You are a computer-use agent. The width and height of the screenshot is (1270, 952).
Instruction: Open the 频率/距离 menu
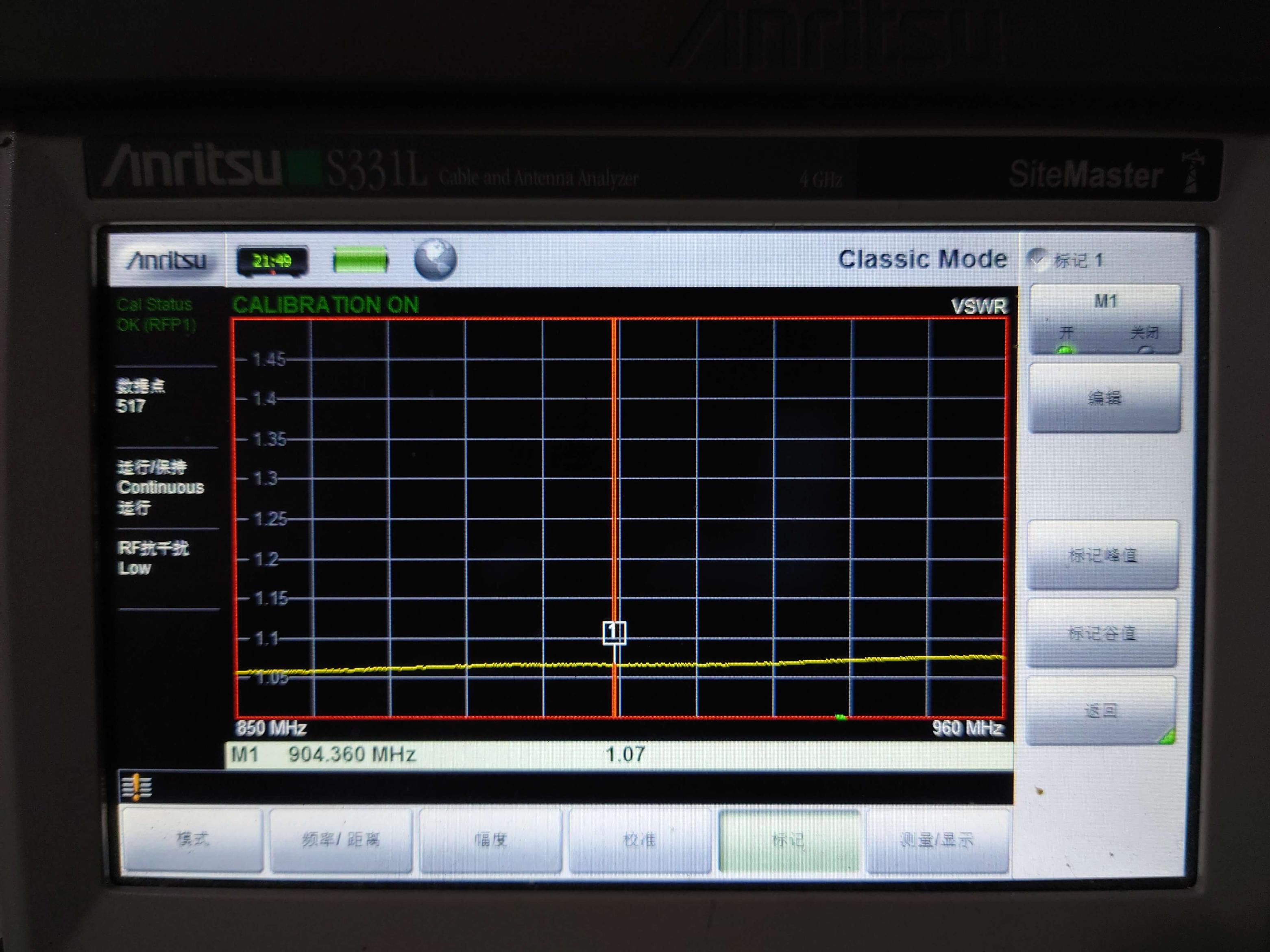(341, 840)
